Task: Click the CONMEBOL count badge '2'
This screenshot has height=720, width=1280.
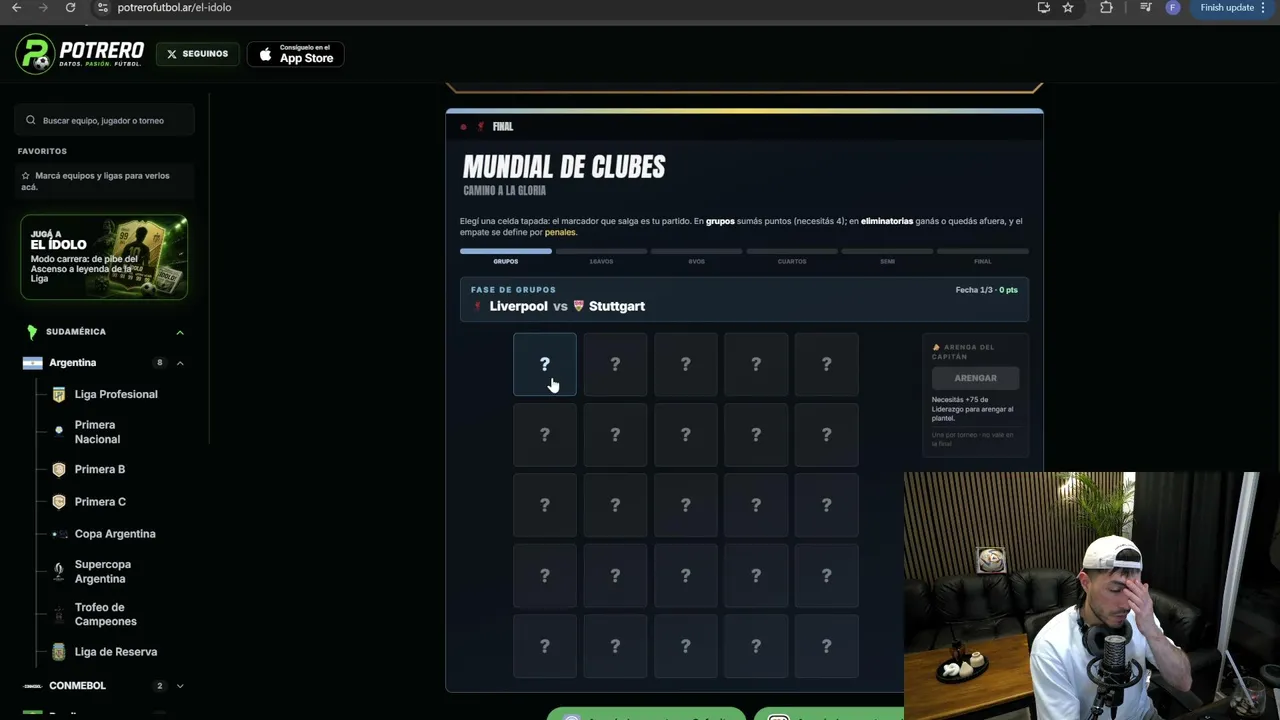Action: (x=159, y=686)
